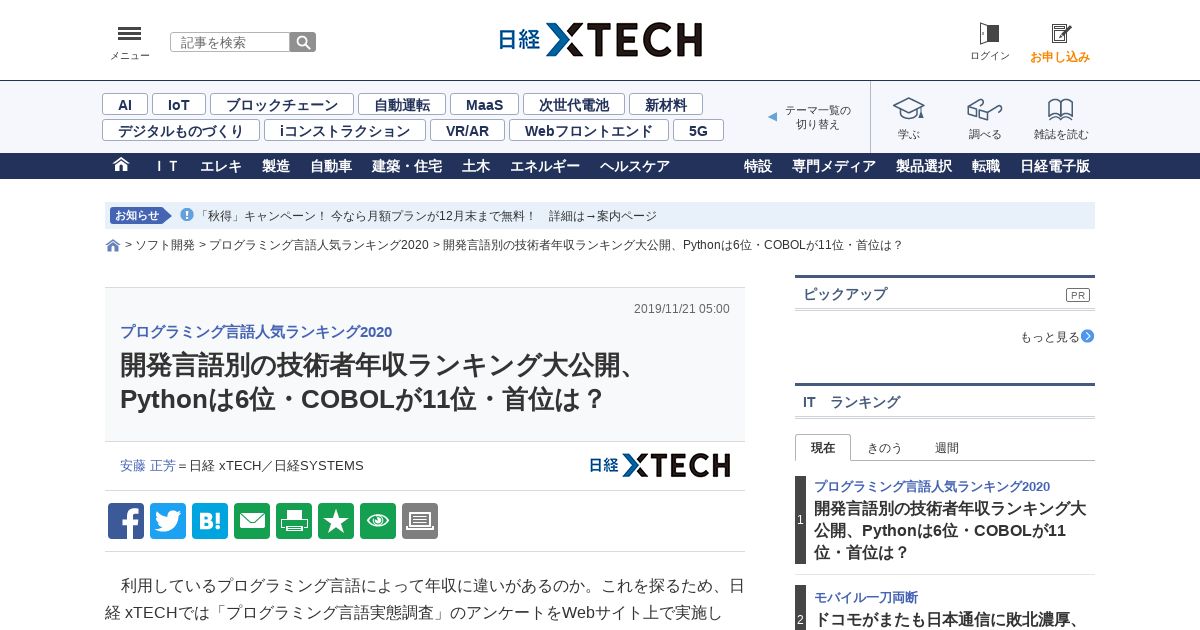This screenshot has height=630, width=1200.
Task: Click the 次世代電池 theme tag
Action: point(574,104)
